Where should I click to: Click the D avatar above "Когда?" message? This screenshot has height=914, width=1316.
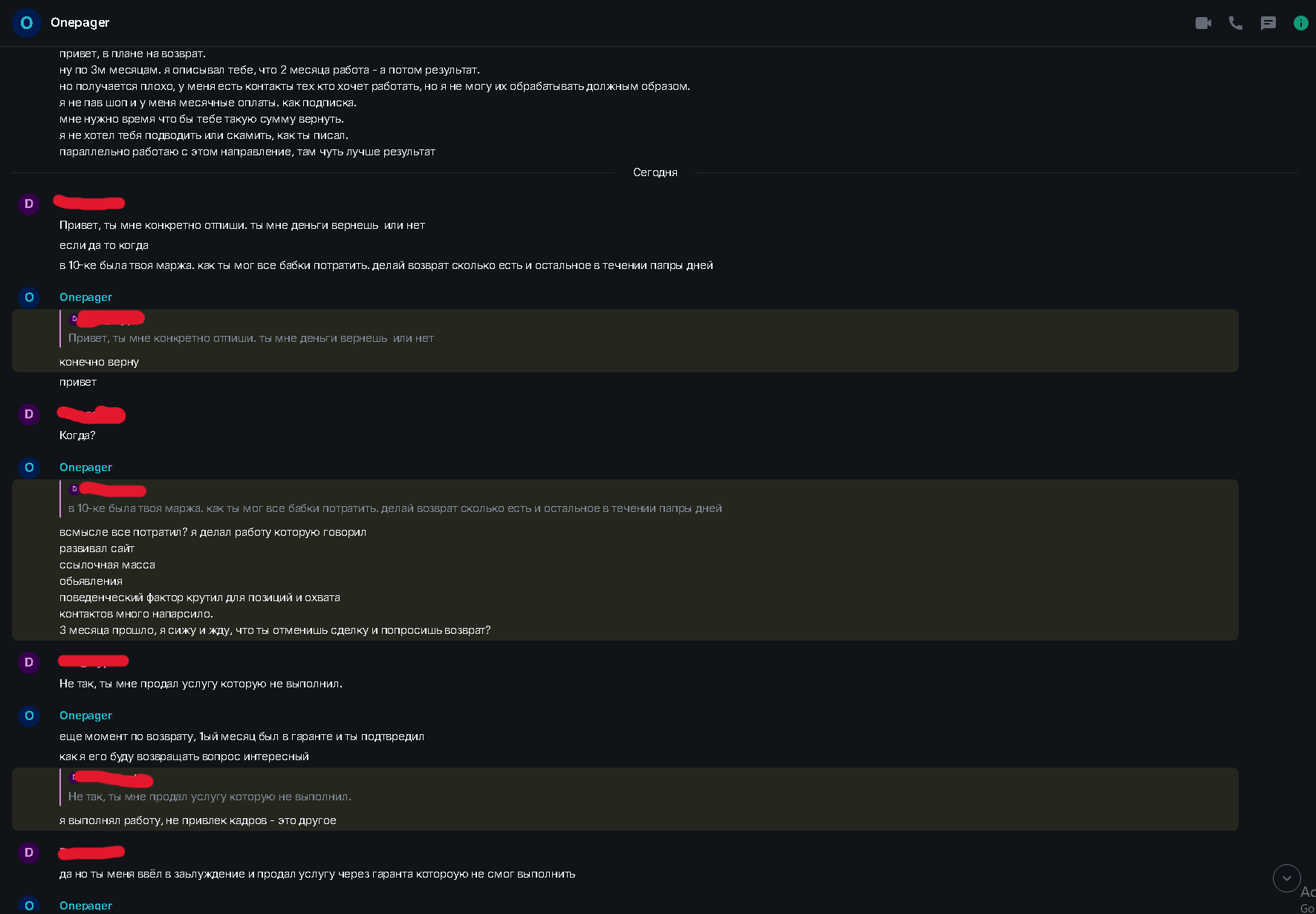[x=29, y=414]
